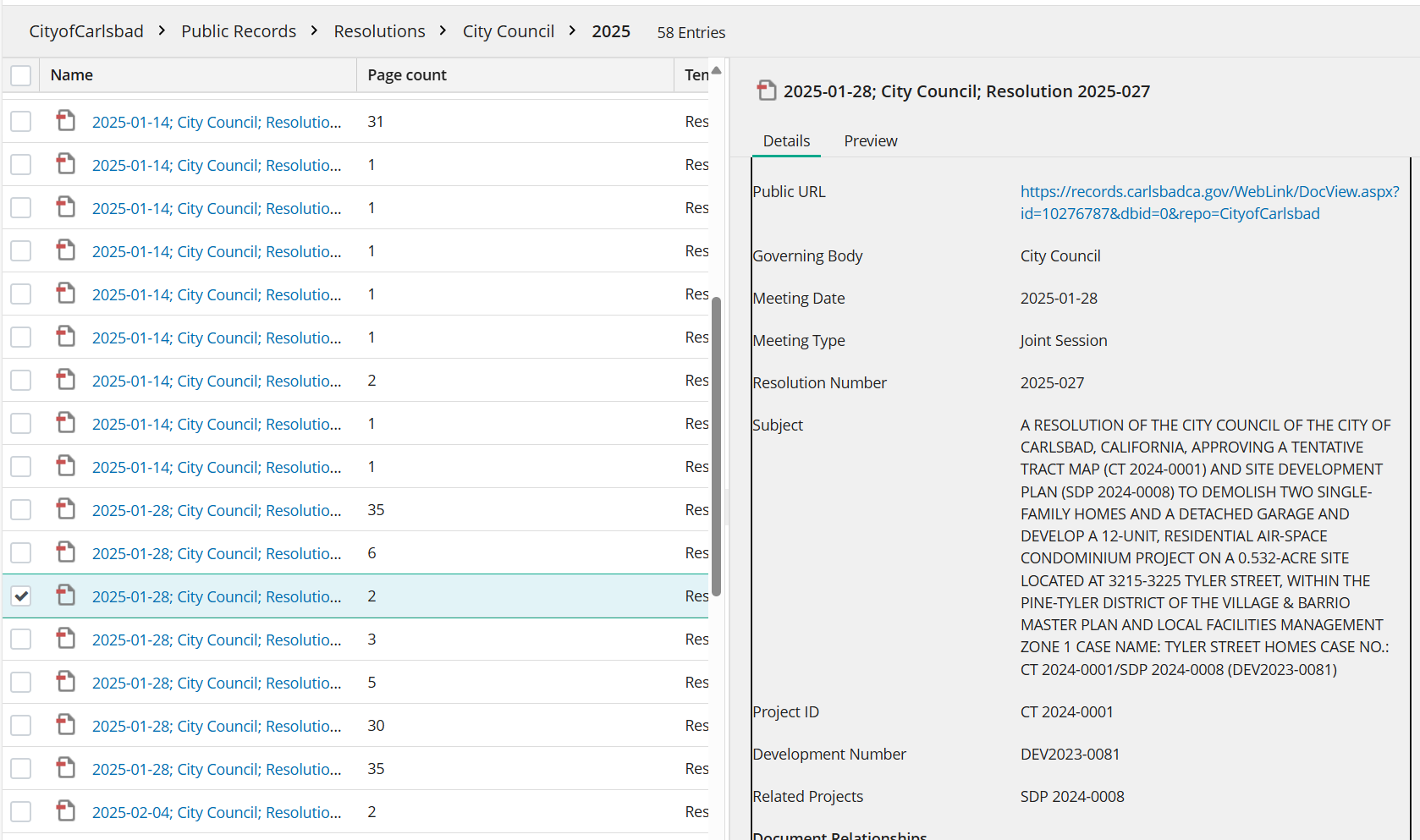Click the list's vertical scrollbar thumb
1420x840 pixels.
(x=716, y=447)
